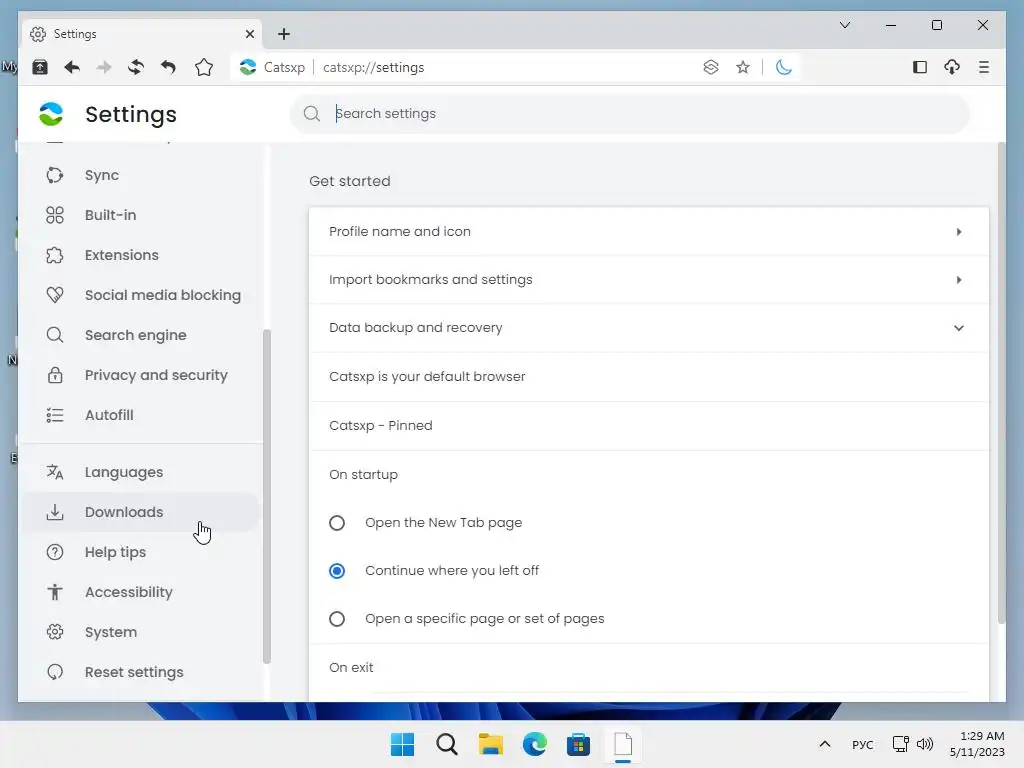The image size is (1024, 768).
Task: Click the forward navigation arrow
Action: tap(104, 67)
